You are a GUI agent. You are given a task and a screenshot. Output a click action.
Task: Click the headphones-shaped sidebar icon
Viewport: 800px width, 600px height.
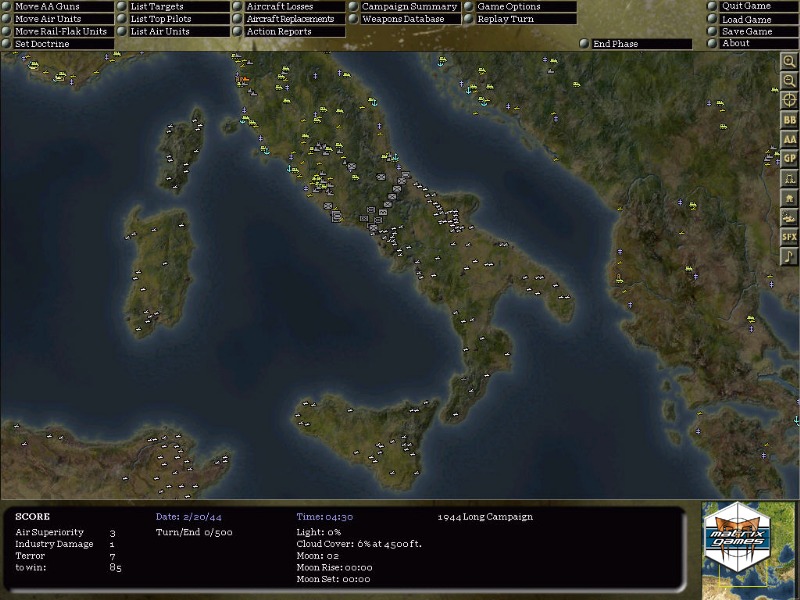[789, 178]
